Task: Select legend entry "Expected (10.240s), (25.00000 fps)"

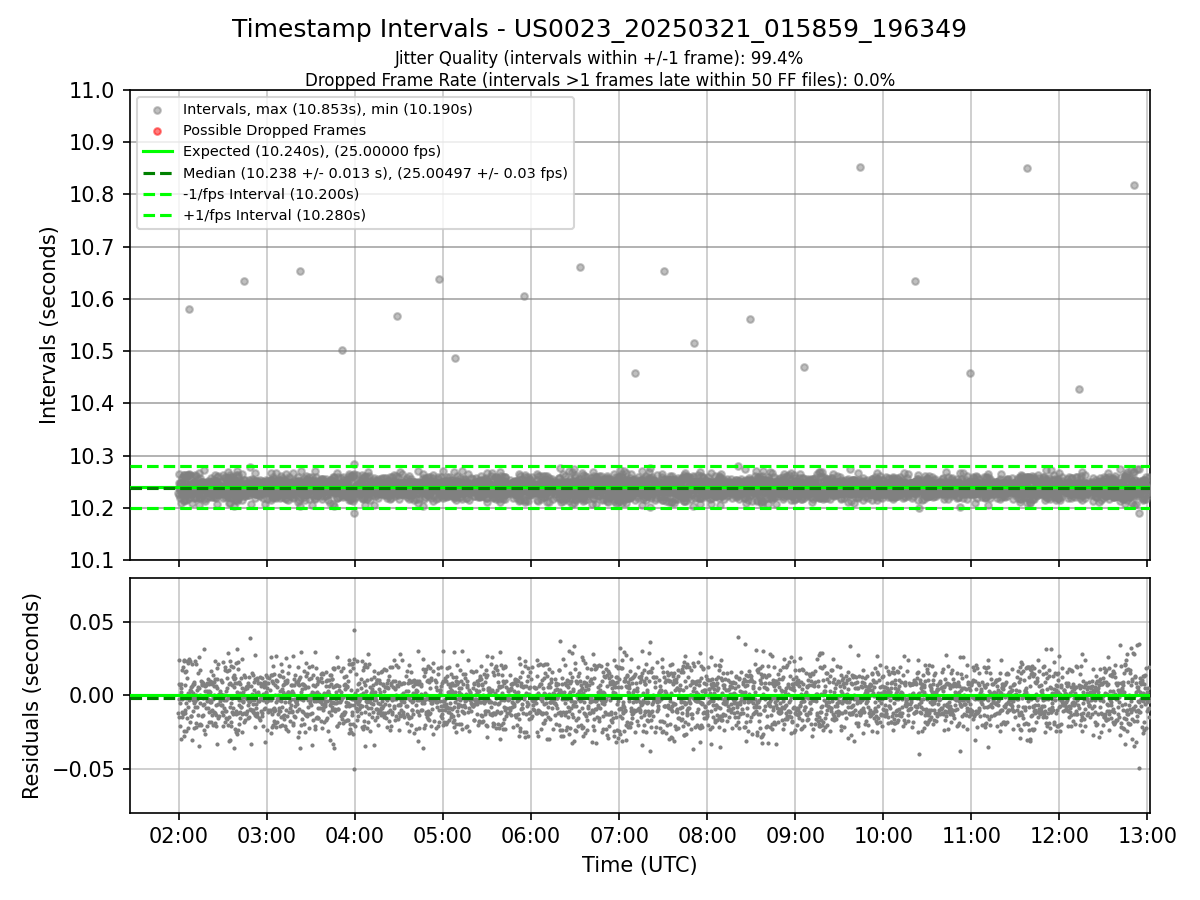Action: (x=311, y=151)
